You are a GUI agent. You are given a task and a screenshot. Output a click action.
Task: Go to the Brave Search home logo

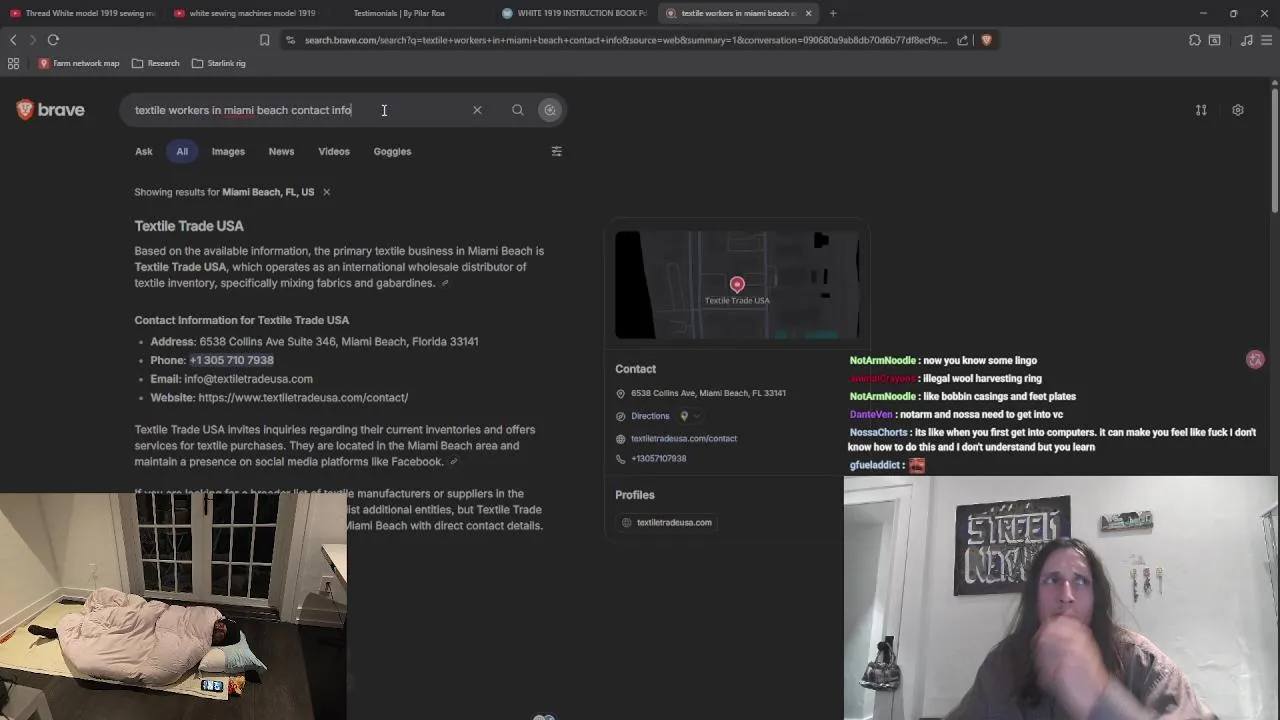[51, 110]
